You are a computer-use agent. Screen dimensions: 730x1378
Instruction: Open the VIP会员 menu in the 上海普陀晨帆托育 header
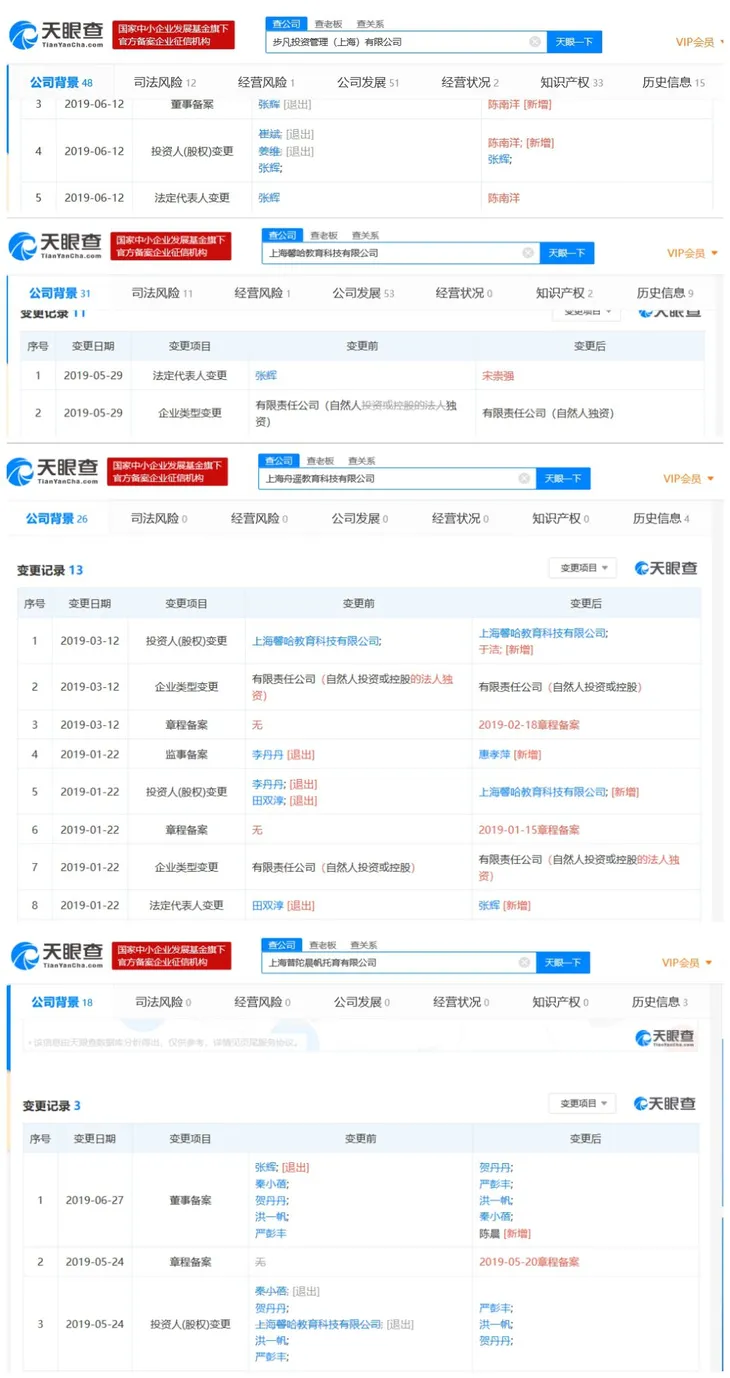tap(688, 963)
